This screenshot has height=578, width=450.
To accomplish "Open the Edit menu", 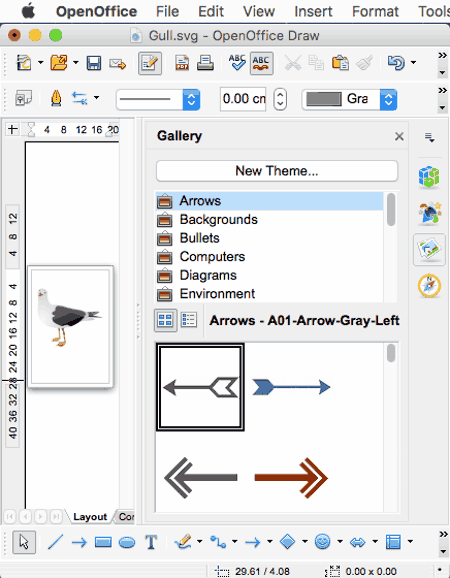I will 211,11.
